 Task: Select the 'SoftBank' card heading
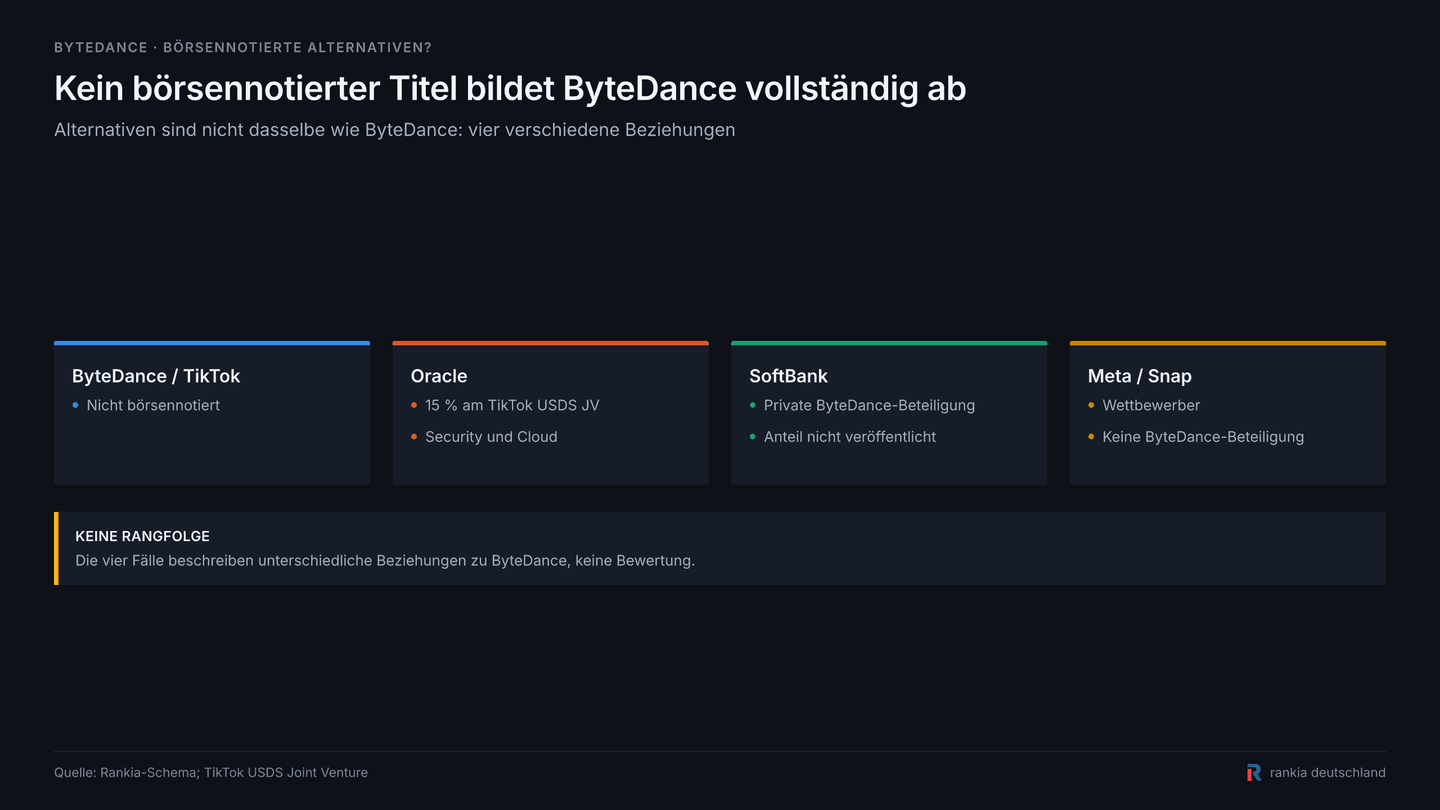pos(788,376)
